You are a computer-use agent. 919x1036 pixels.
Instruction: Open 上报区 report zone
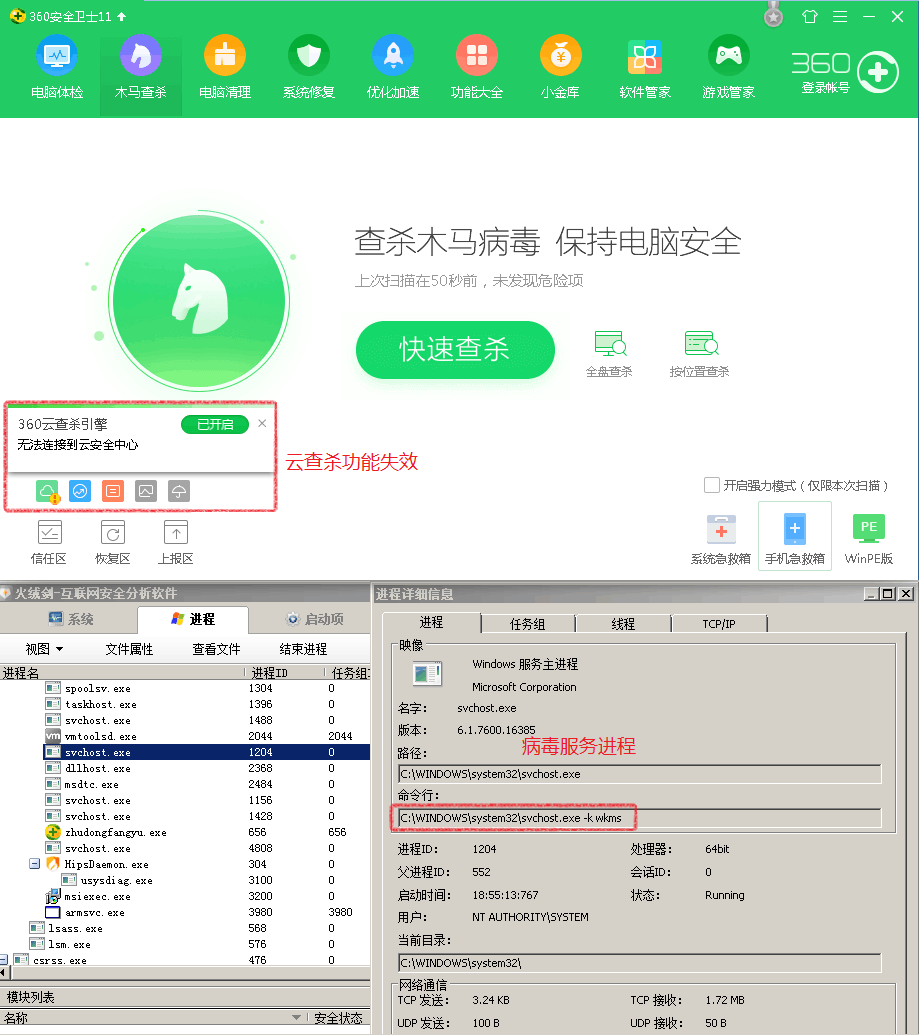click(x=176, y=542)
